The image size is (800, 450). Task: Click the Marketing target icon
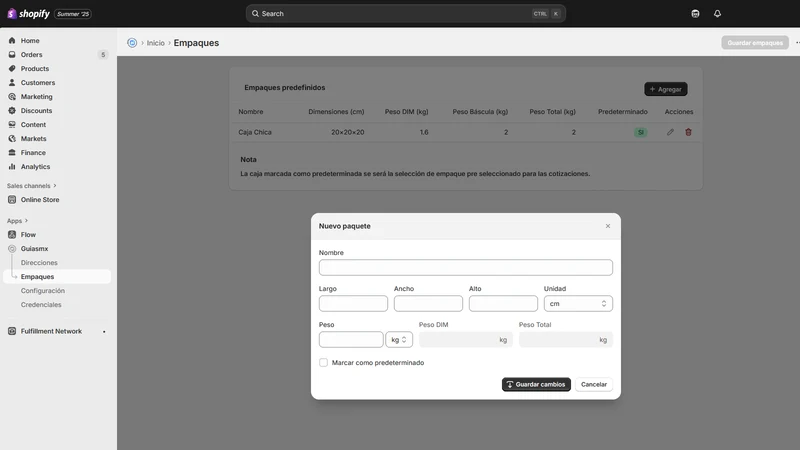pos(12,96)
